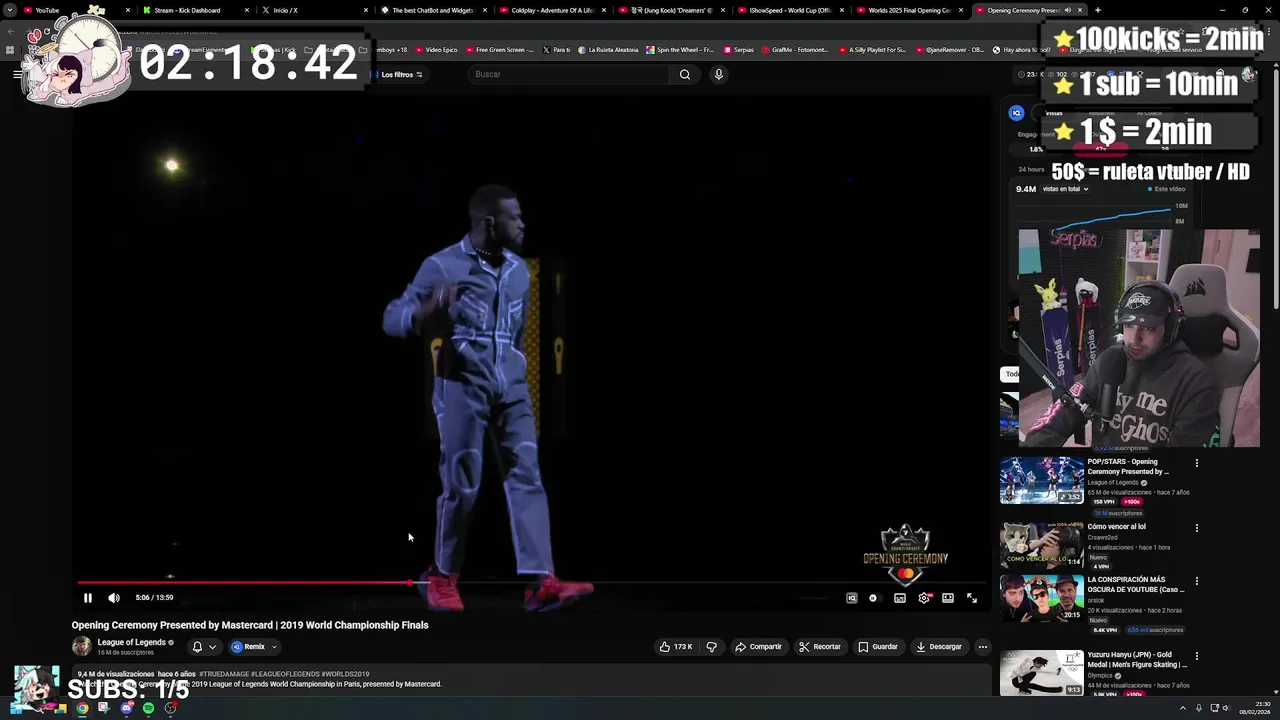Open LA CONSPIRACIÓN MÁS OSCURA video thumbnail
Image resolution: width=1280 pixels, height=720 pixels.
[1042, 598]
